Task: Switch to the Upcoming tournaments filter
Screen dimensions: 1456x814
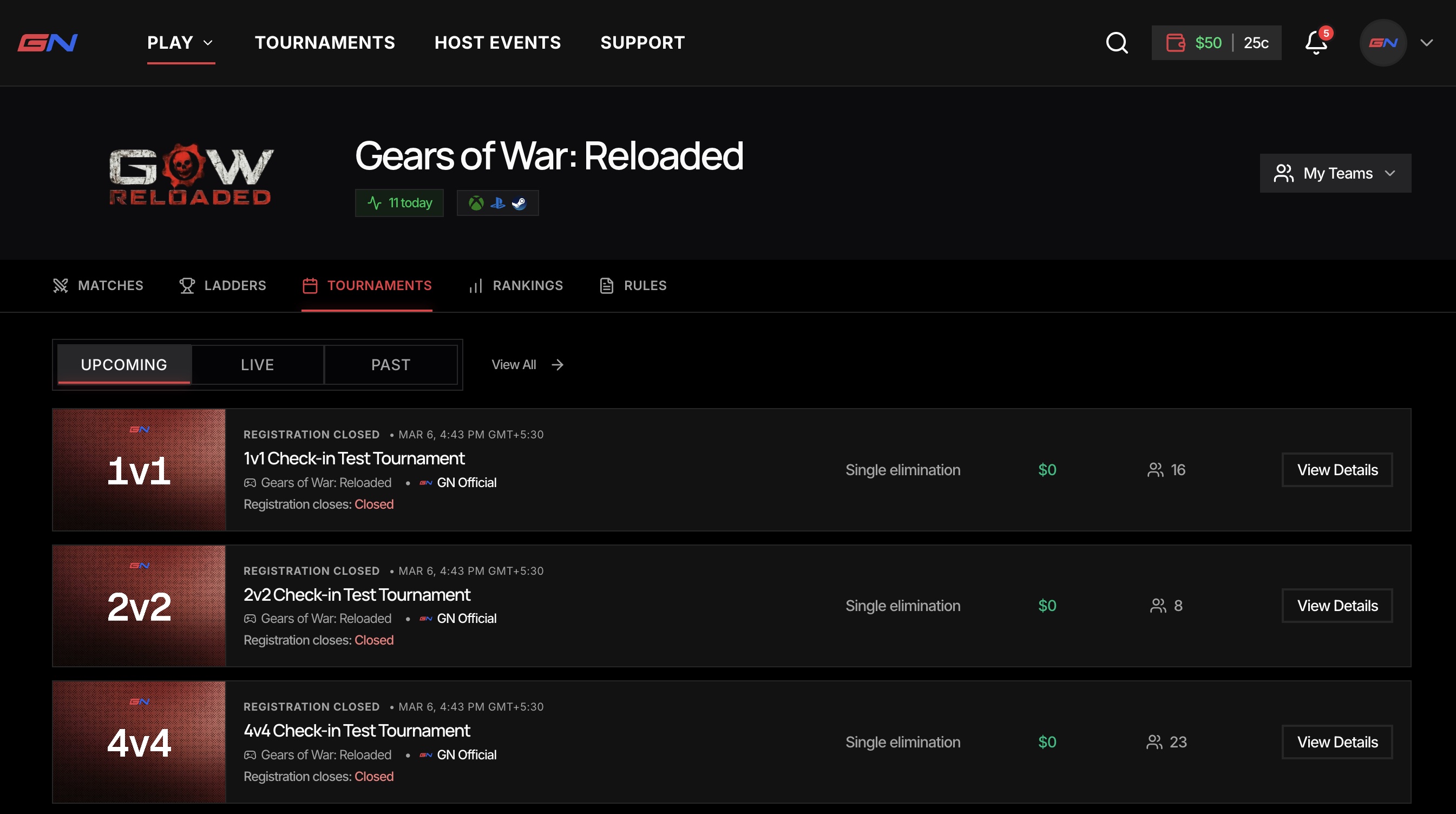Action: (x=124, y=365)
